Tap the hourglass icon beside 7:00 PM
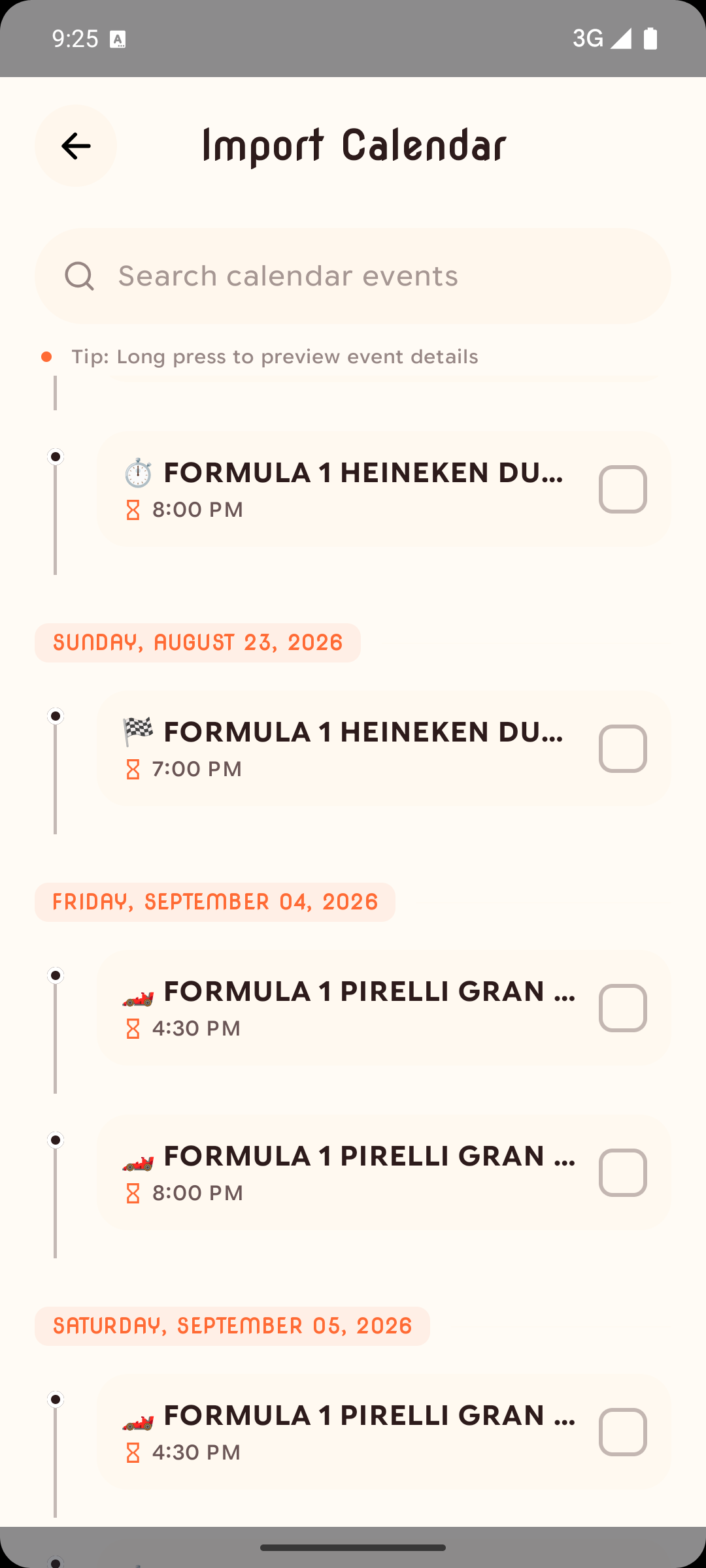The height and width of the screenshot is (1568, 706). 133,770
